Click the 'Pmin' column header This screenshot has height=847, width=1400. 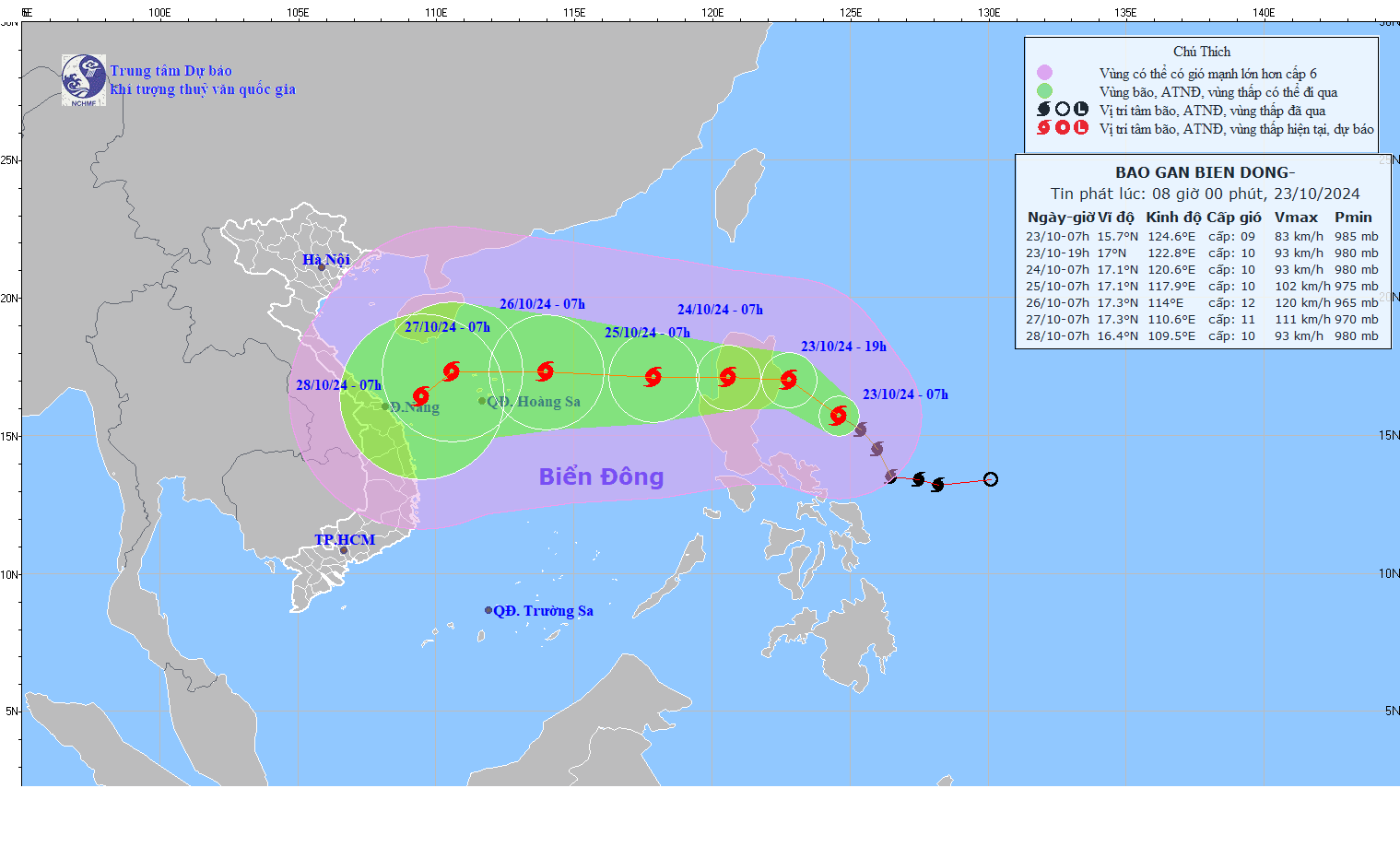(1353, 218)
